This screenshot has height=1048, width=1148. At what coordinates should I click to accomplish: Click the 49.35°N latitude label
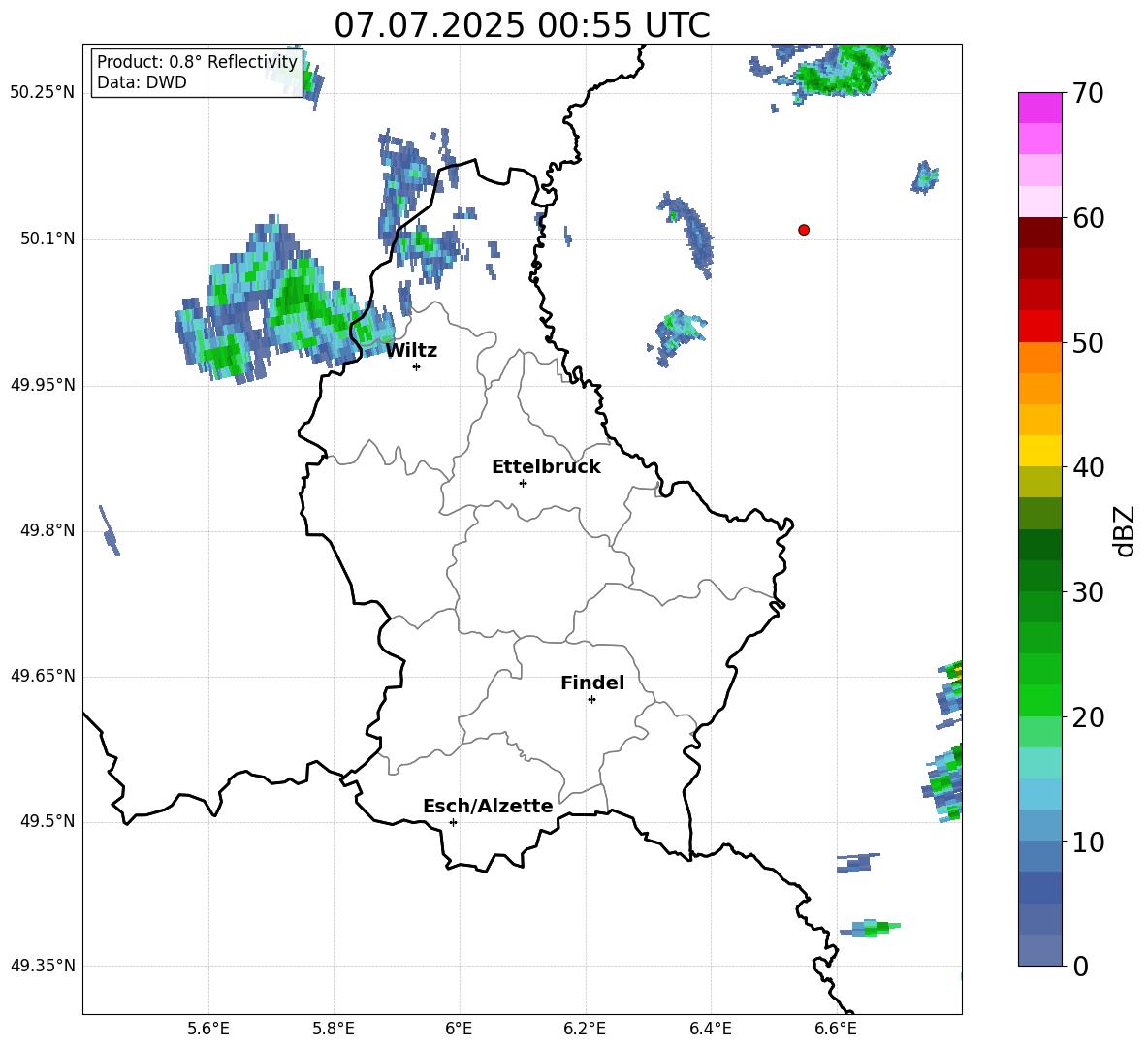pos(43,966)
